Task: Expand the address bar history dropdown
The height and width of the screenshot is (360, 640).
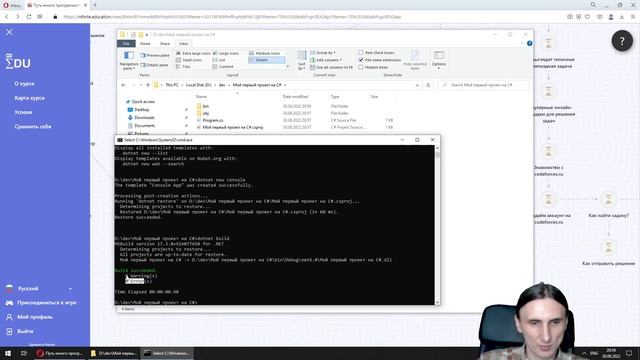Action: tap(417, 85)
